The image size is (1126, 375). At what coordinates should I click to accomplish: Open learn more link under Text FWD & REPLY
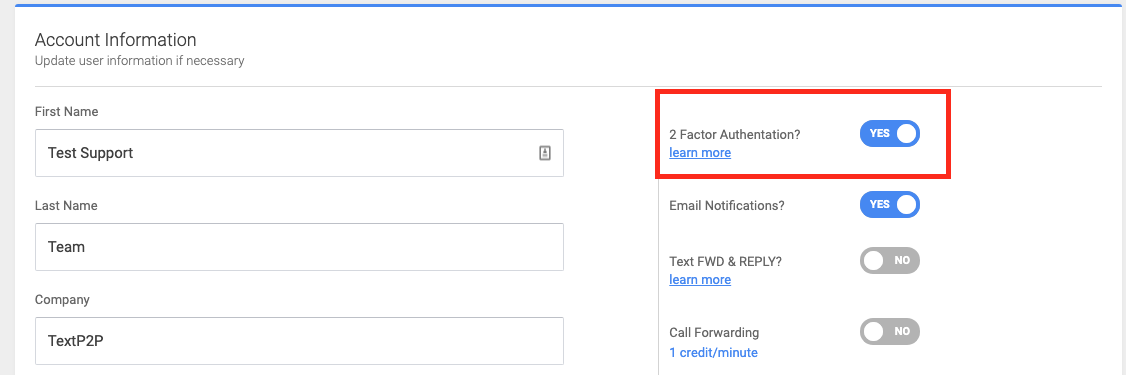[x=700, y=279]
